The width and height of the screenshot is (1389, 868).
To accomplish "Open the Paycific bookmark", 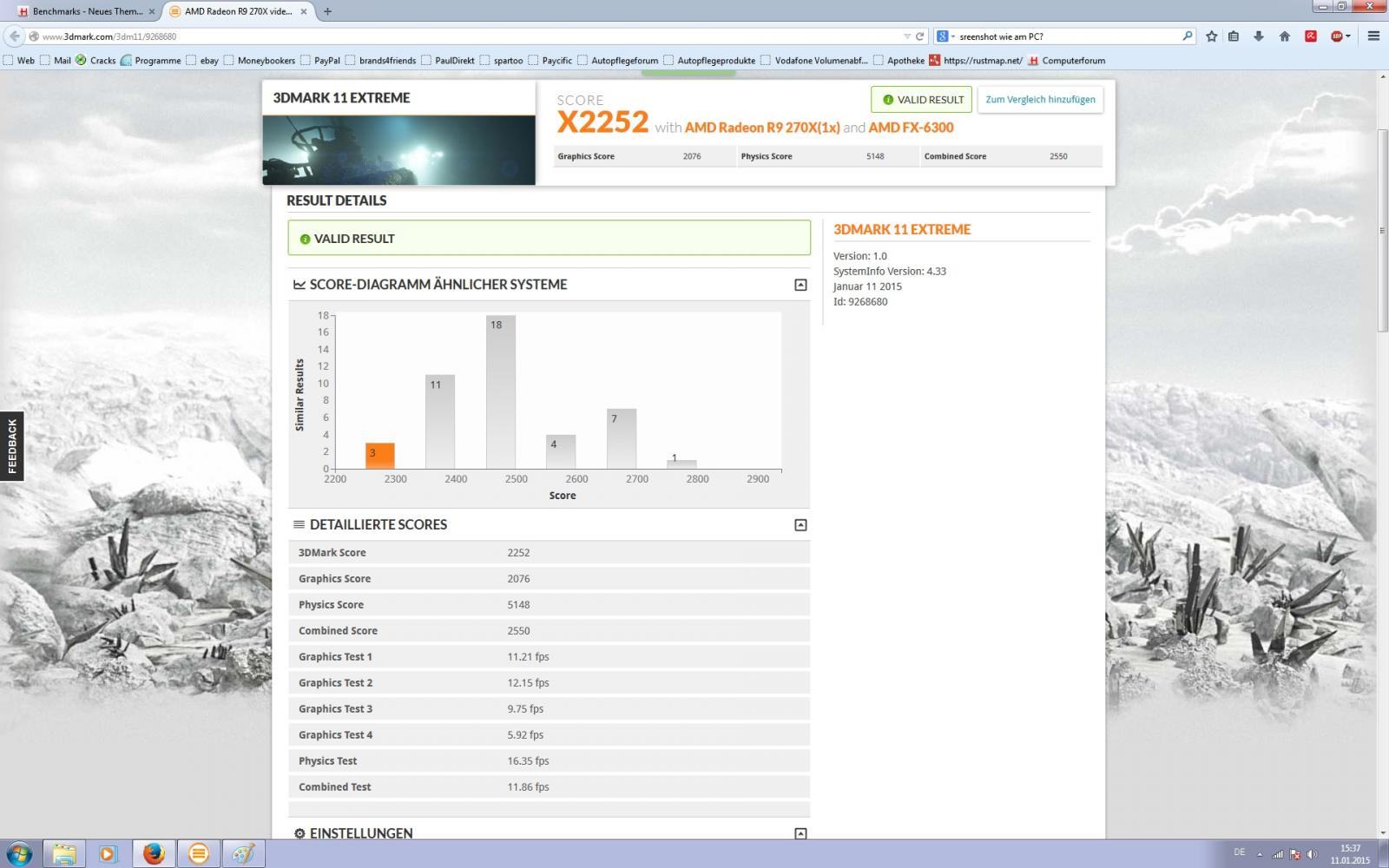I will click(x=550, y=61).
